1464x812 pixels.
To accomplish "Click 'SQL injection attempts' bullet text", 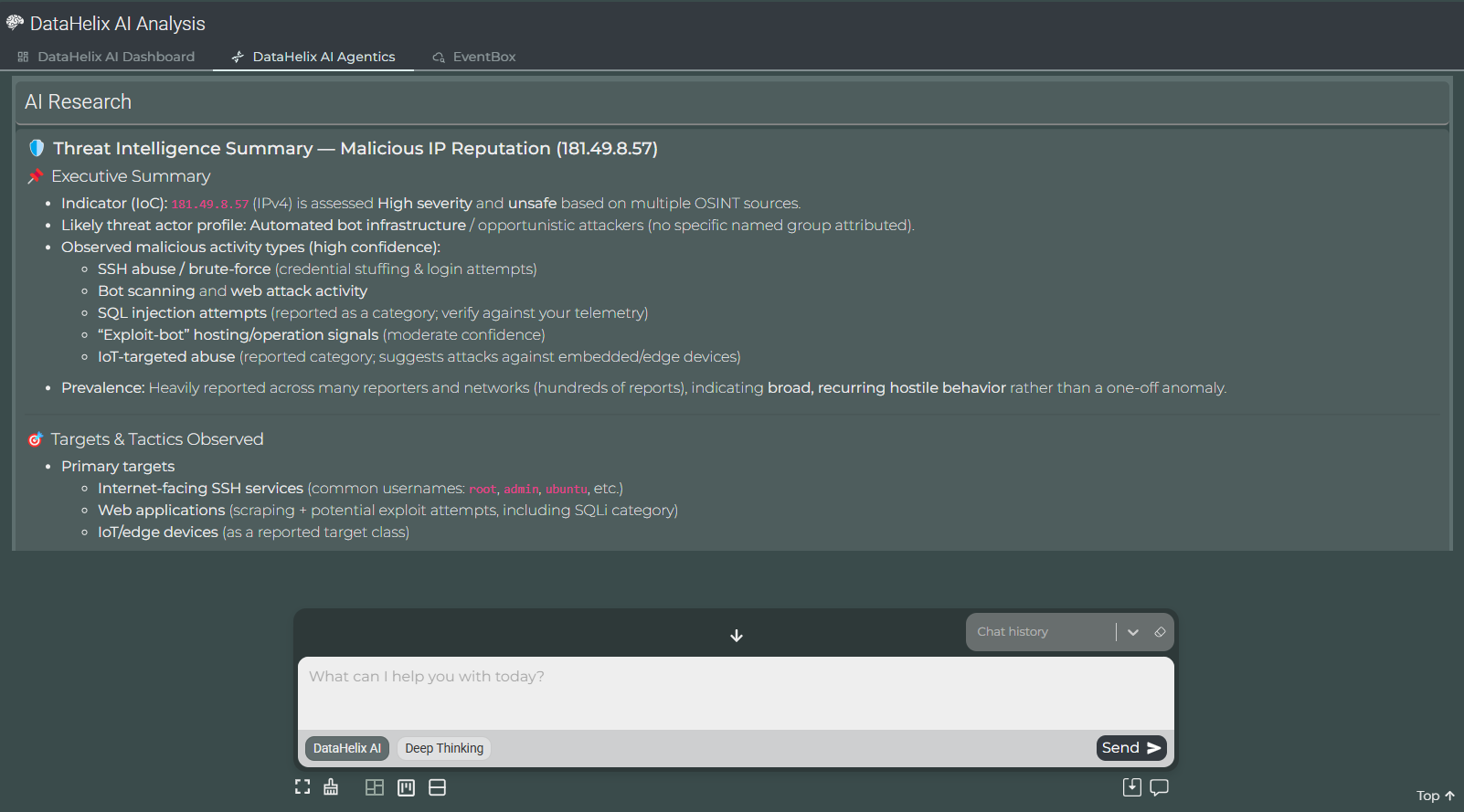I will [x=182, y=313].
